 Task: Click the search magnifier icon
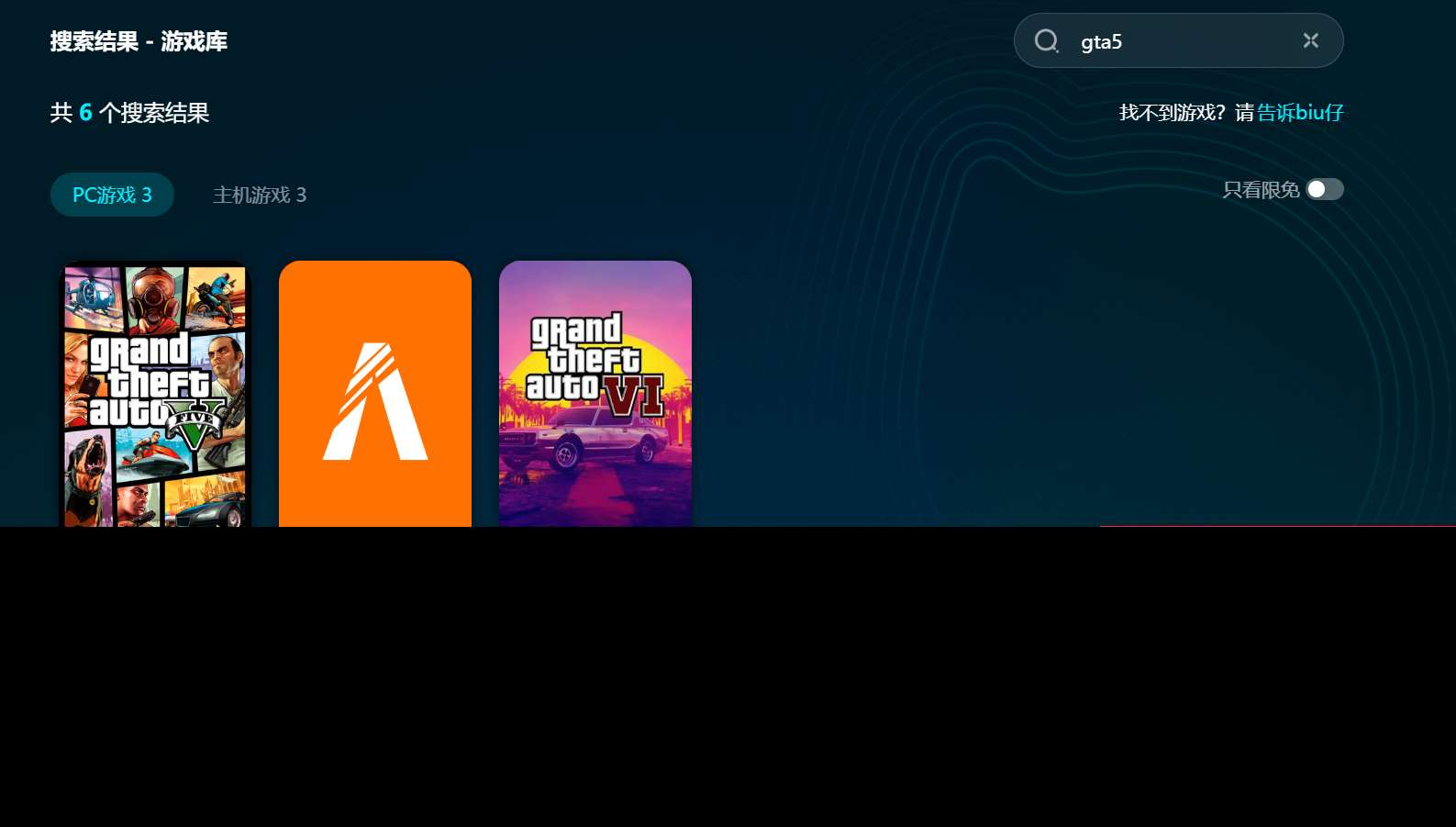[1047, 41]
